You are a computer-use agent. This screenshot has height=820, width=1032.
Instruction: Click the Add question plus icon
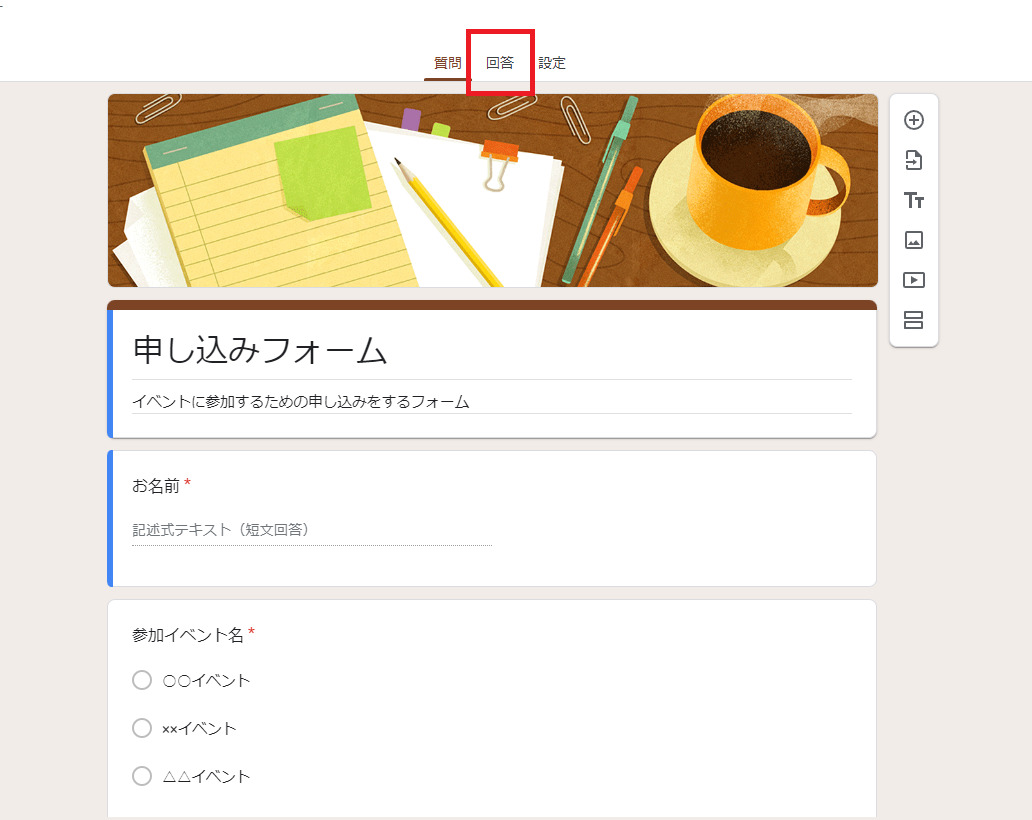click(914, 120)
